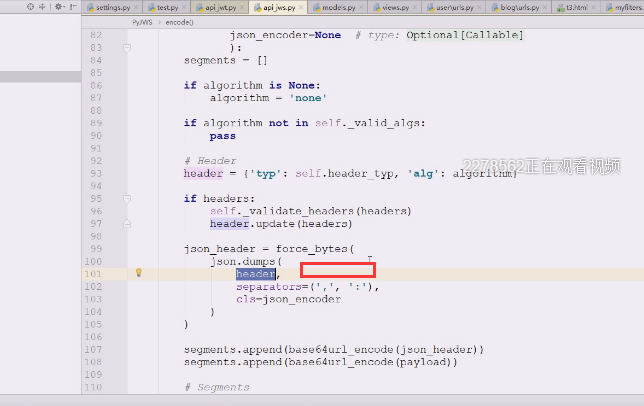This screenshot has width=644, height=406.
Task: Click 'force_bytes(' on line 99
Action: point(315,249)
